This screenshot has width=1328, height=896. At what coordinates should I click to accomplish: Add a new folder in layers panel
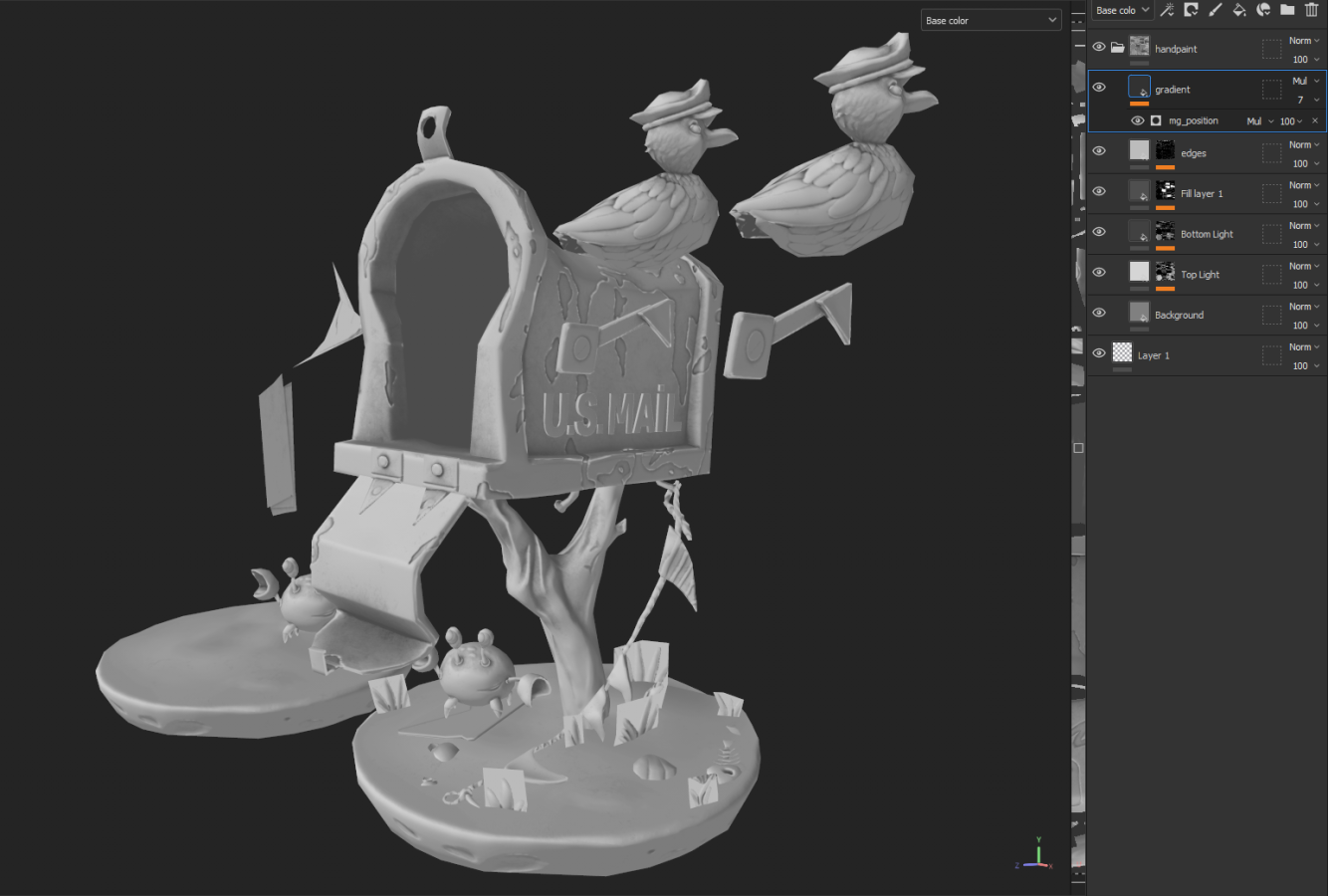coord(1287,10)
